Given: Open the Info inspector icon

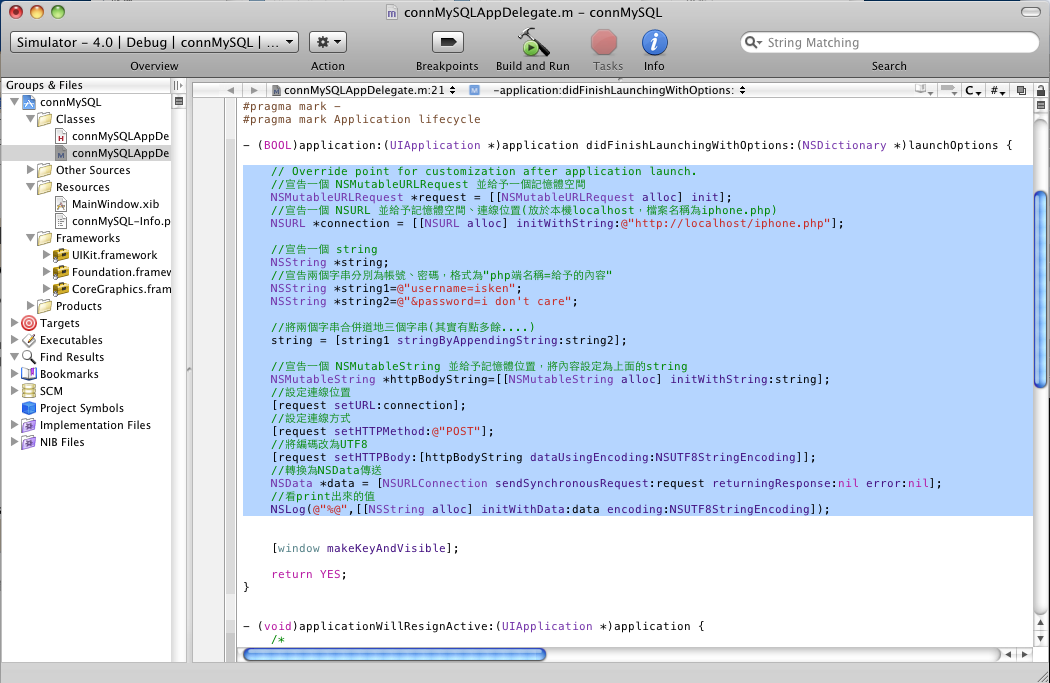Looking at the screenshot, I should [654, 43].
